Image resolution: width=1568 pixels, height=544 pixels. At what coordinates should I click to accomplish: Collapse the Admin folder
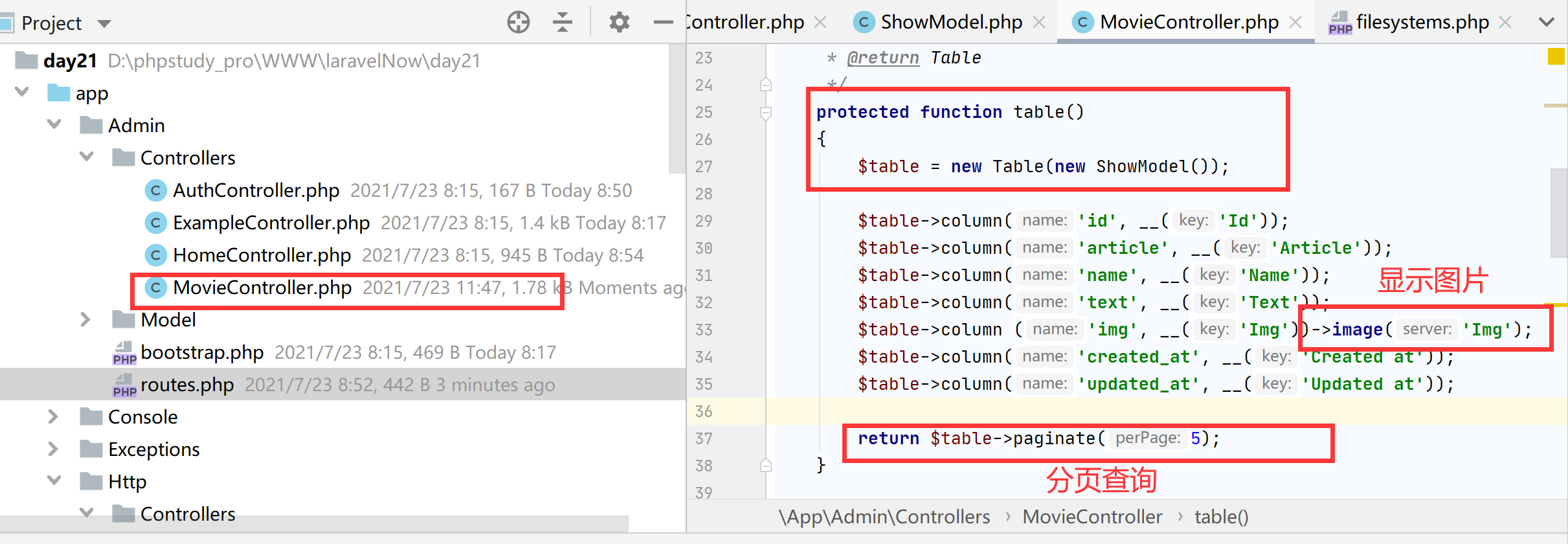point(54,124)
